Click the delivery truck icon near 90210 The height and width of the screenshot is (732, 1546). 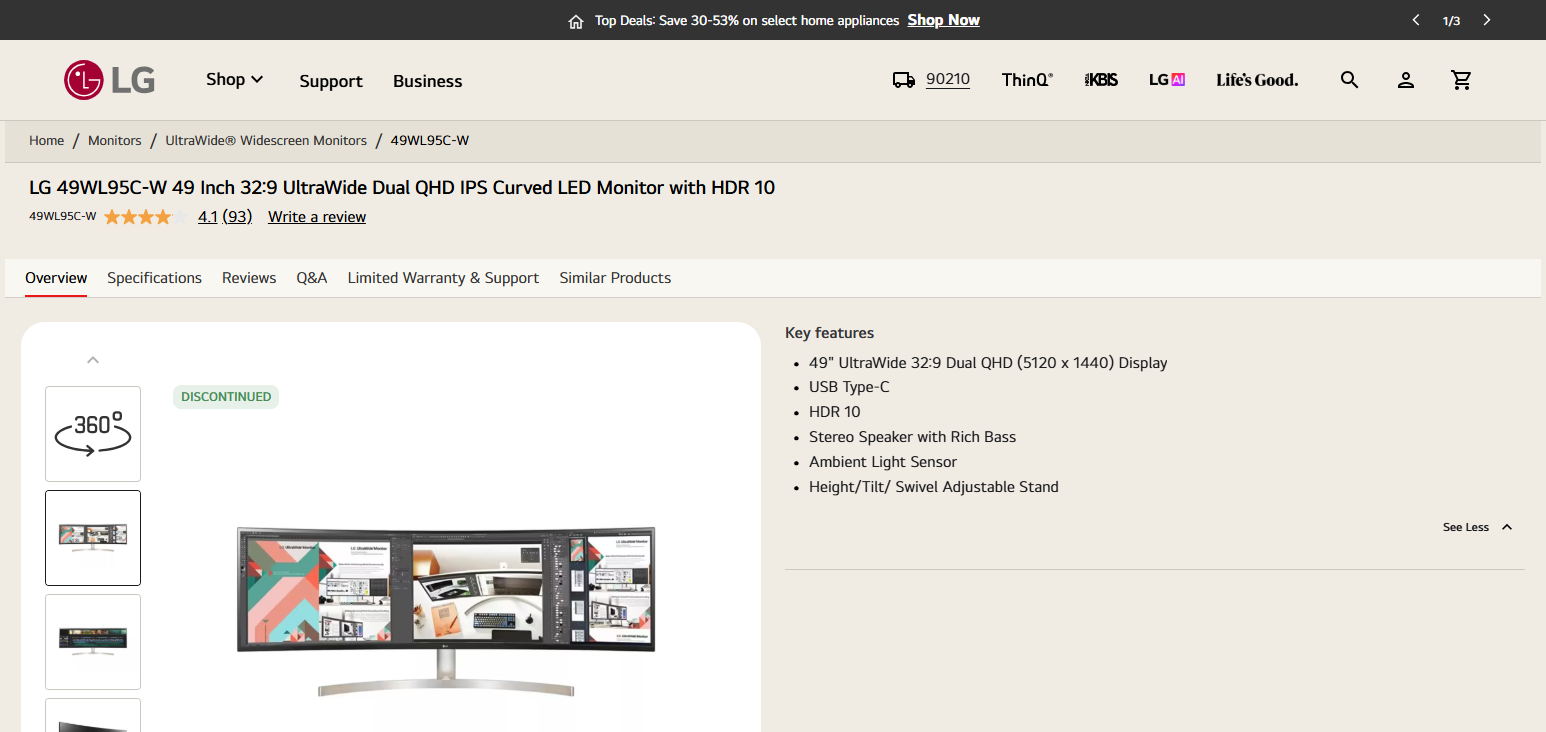(903, 79)
